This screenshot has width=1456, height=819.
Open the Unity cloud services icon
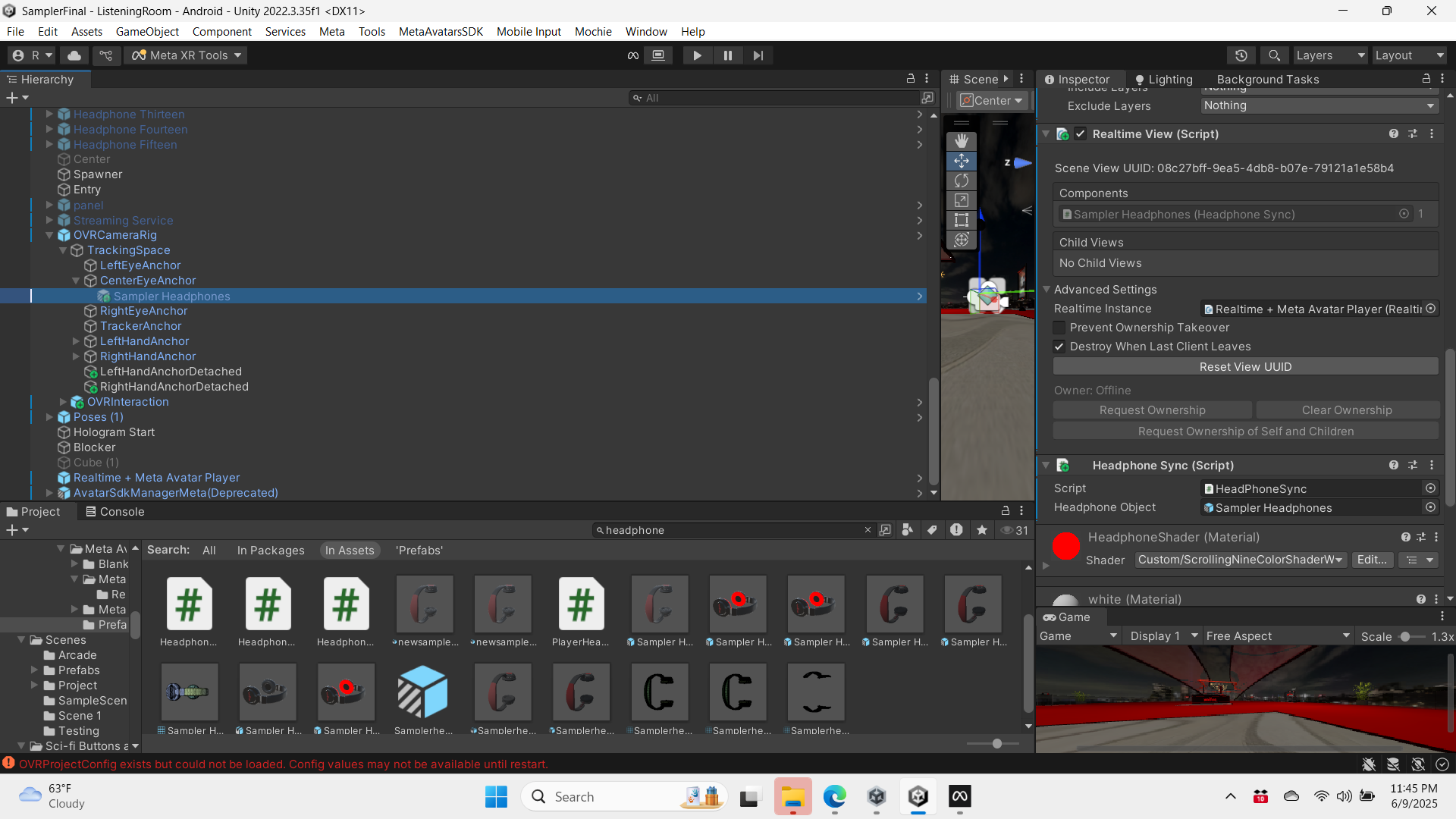click(x=74, y=55)
